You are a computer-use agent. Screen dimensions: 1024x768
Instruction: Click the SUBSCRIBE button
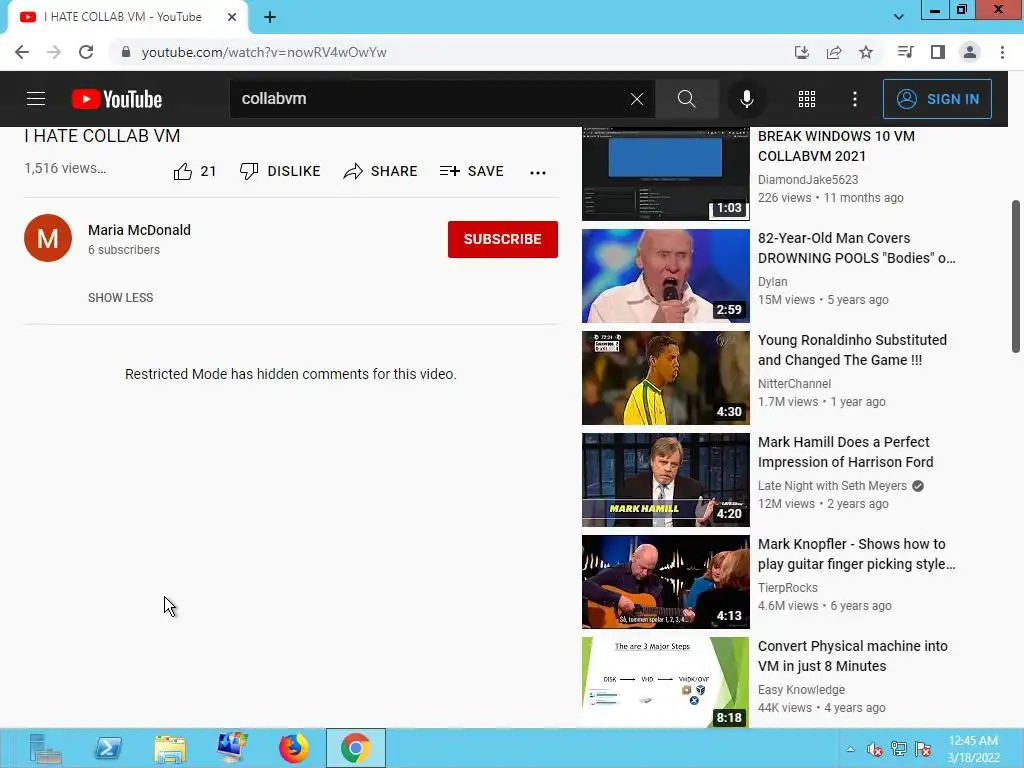[502, 239]
